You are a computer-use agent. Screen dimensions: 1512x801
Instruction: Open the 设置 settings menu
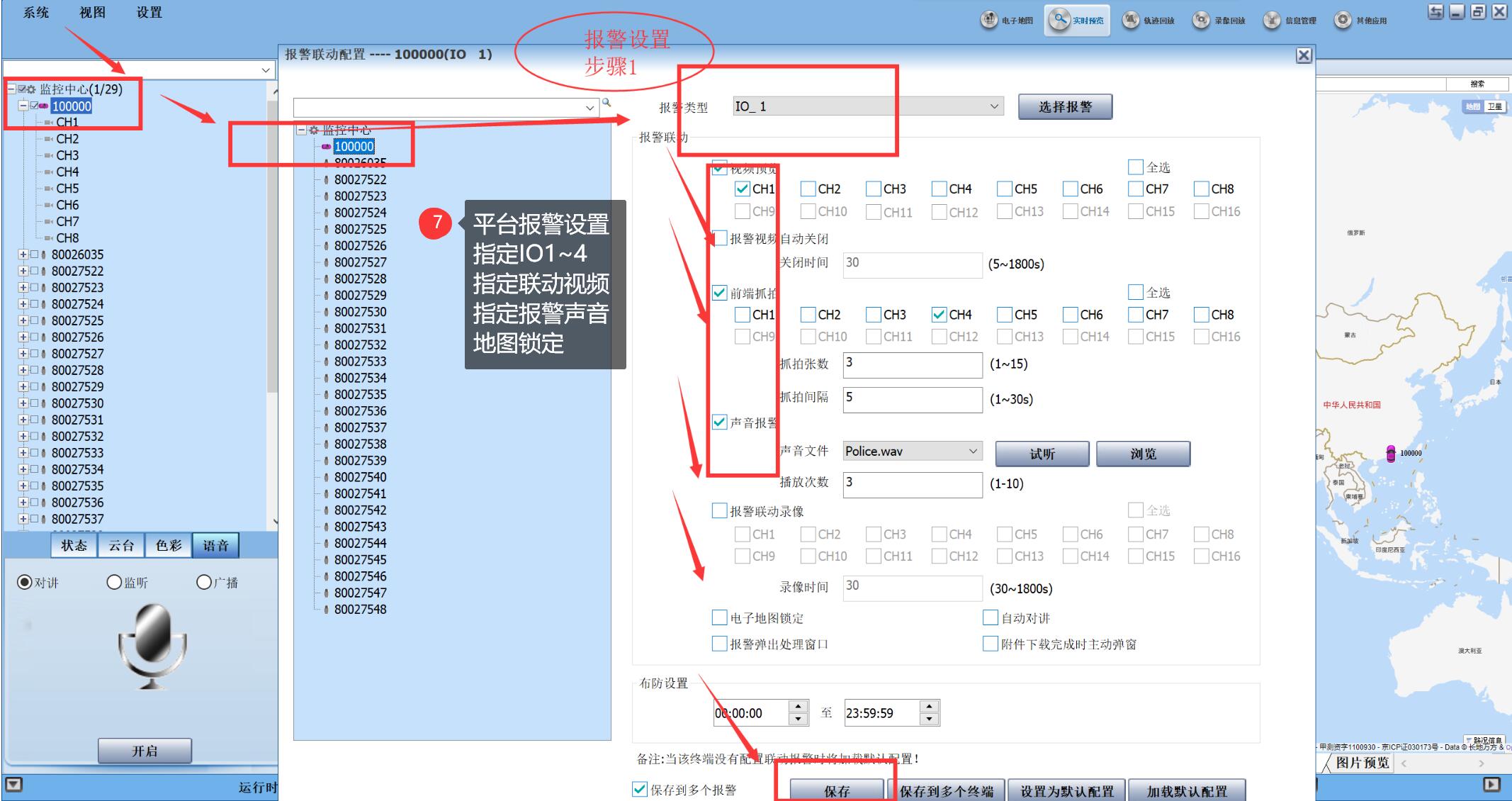coord(149,12)
